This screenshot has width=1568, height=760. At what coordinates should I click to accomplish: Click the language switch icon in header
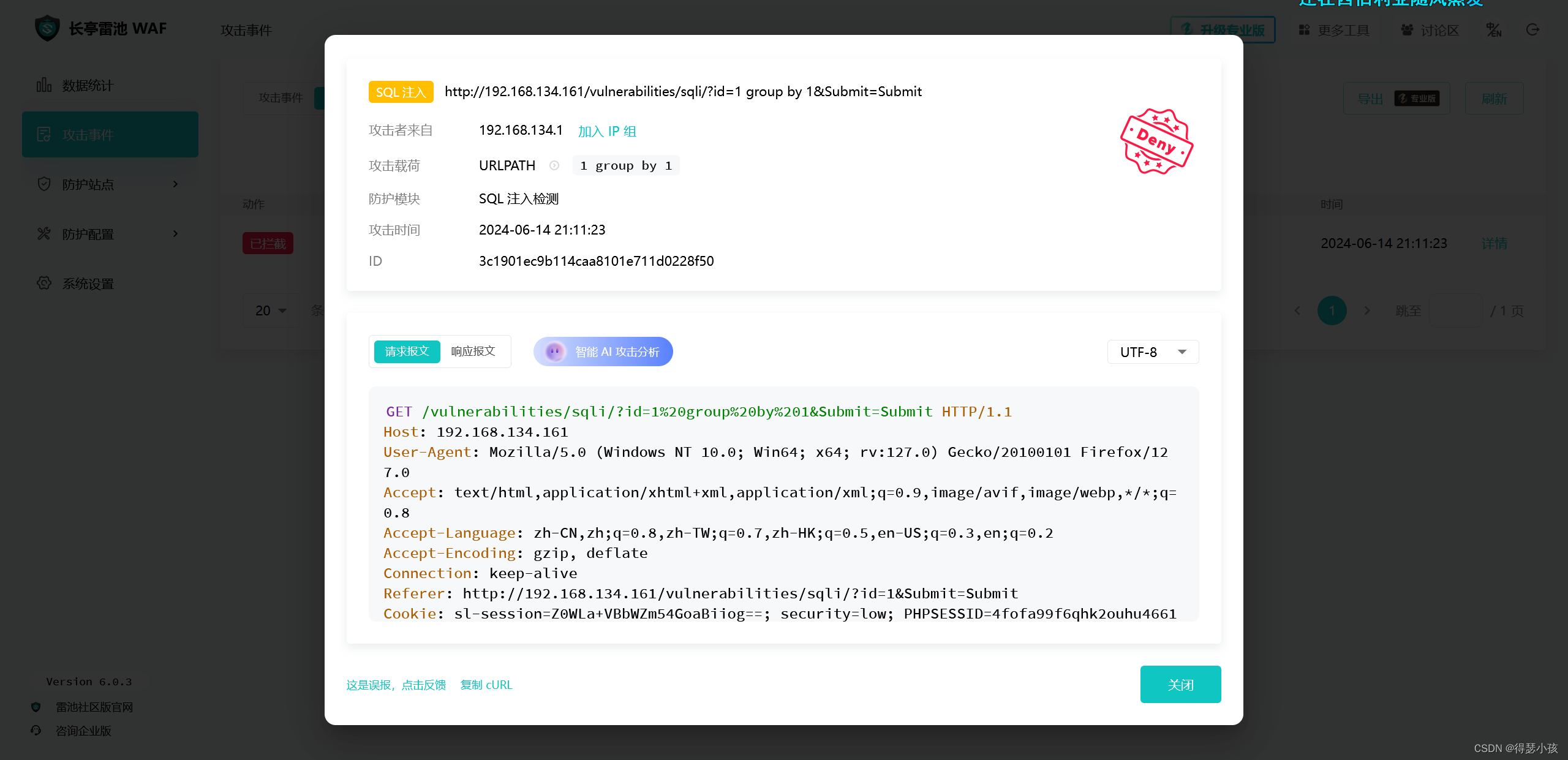pos(1493,30)
